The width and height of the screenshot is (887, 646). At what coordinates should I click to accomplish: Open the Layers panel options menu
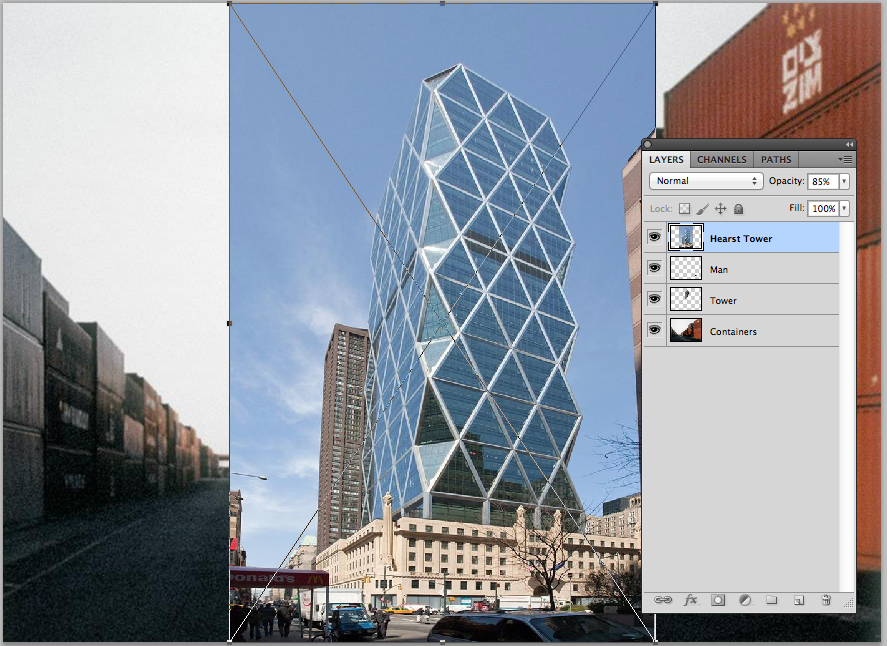[845, 160]
